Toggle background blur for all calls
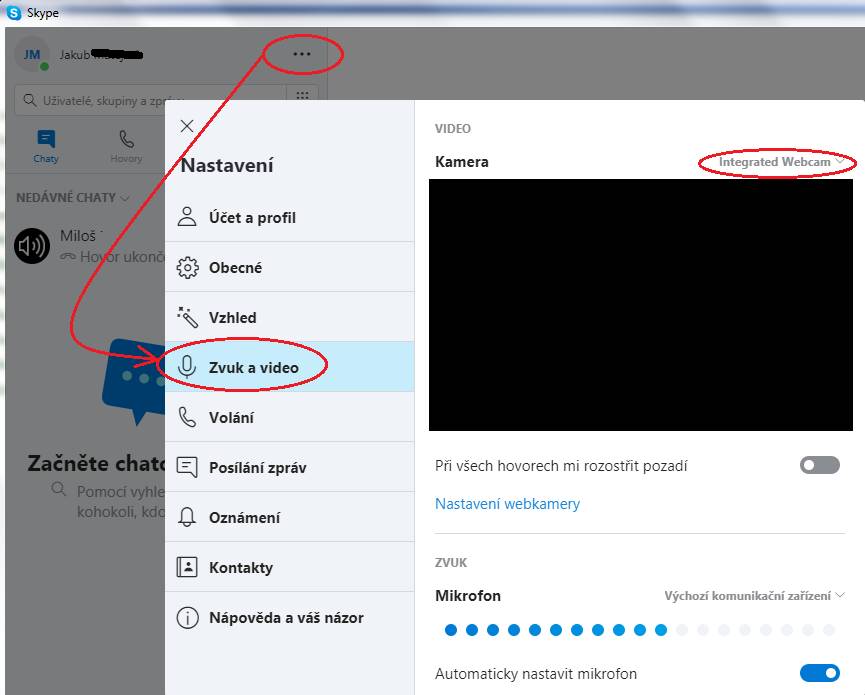 pos(820,466)
